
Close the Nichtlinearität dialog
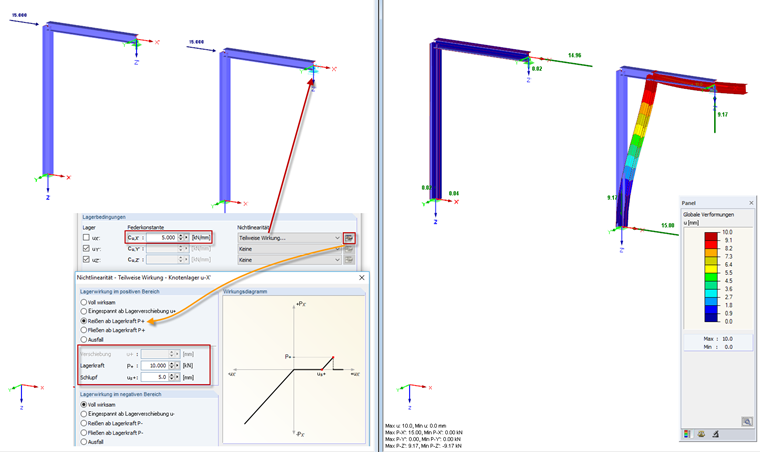coord(362,278)
